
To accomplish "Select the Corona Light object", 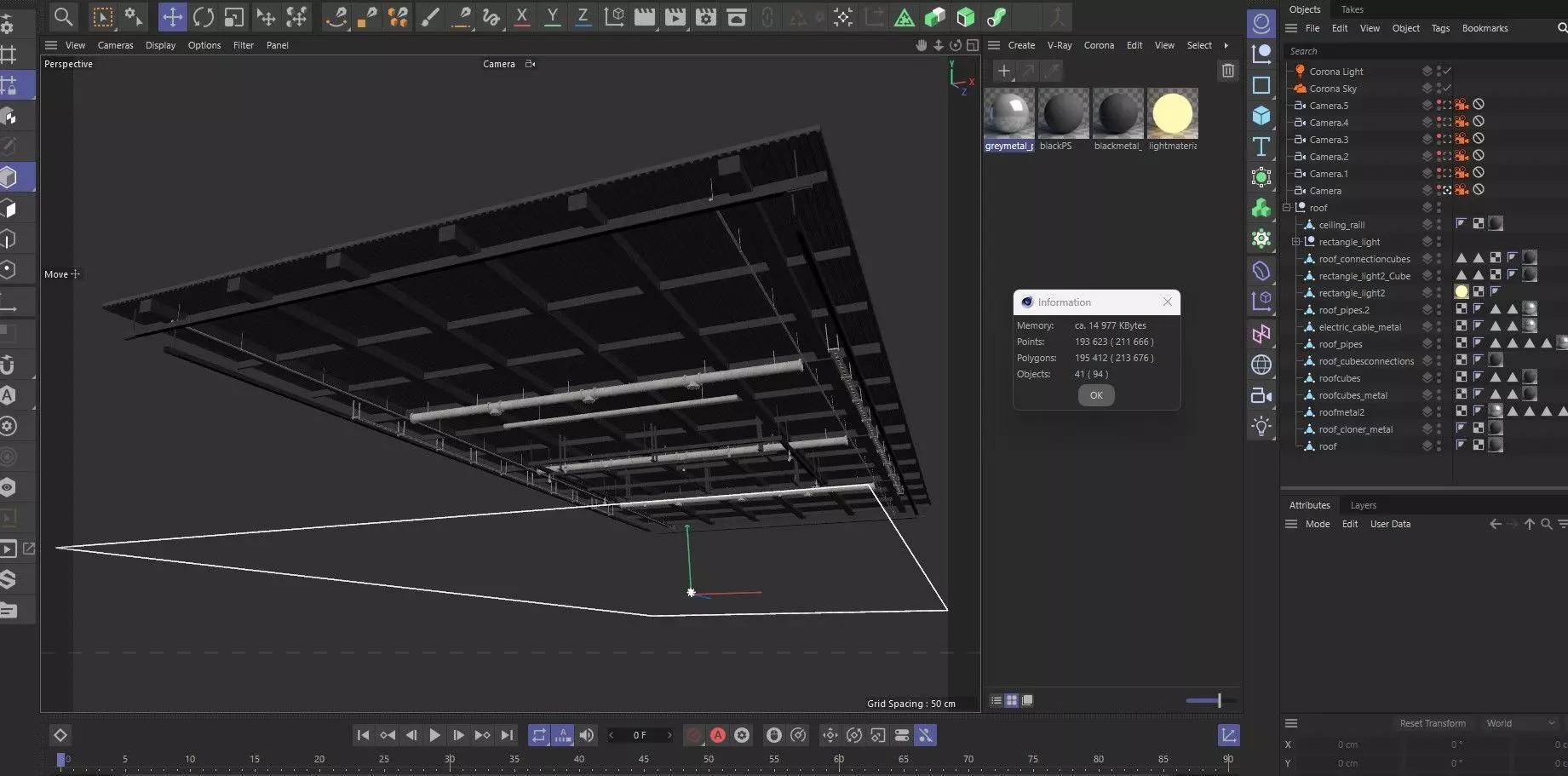I will [x=1335, y=72].
